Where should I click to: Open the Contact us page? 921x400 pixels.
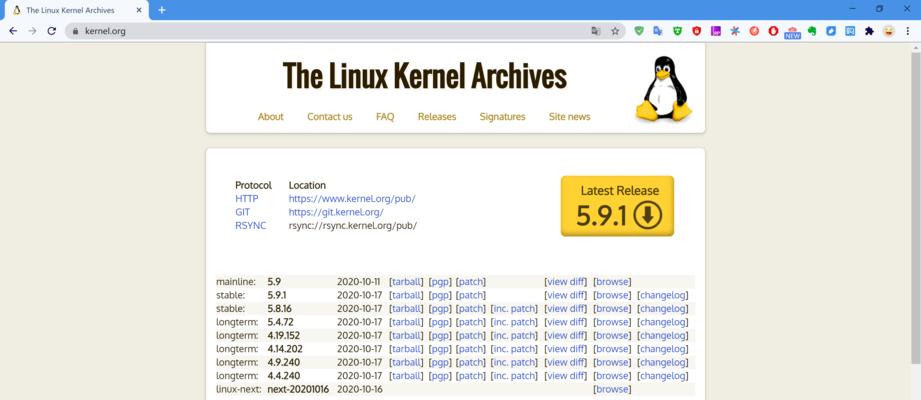pyautogui.click(x=330, y=116)
